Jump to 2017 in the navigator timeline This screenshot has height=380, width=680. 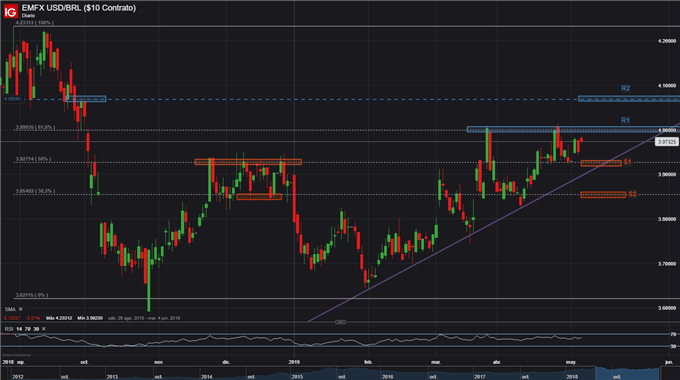point(480,377)
